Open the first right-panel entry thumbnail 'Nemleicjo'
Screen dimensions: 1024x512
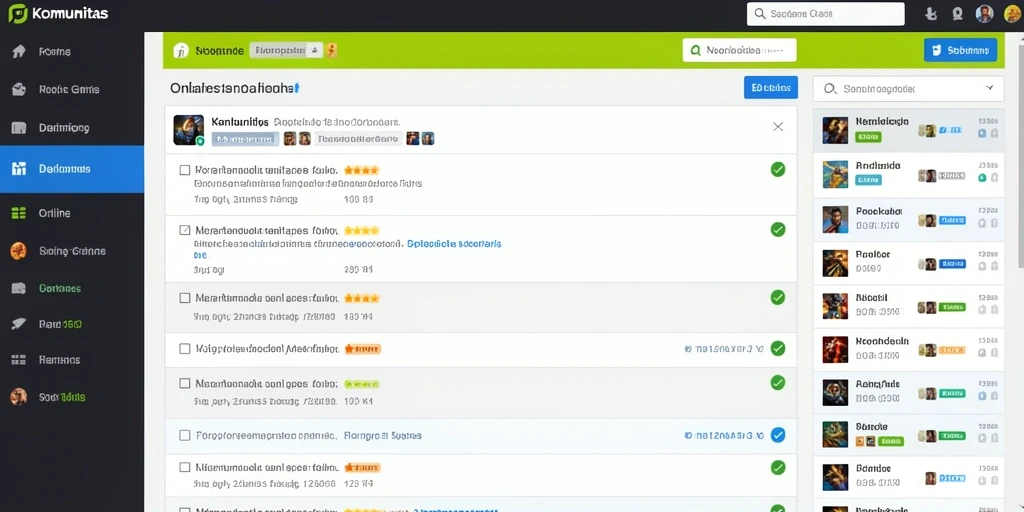835,130
